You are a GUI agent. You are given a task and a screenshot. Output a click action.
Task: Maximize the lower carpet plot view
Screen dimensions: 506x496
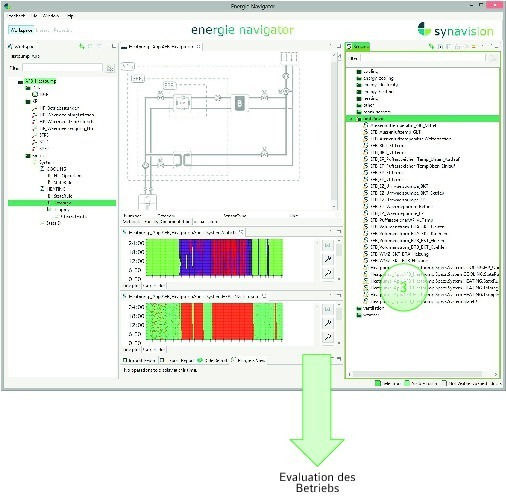click(x=339, y=295)
